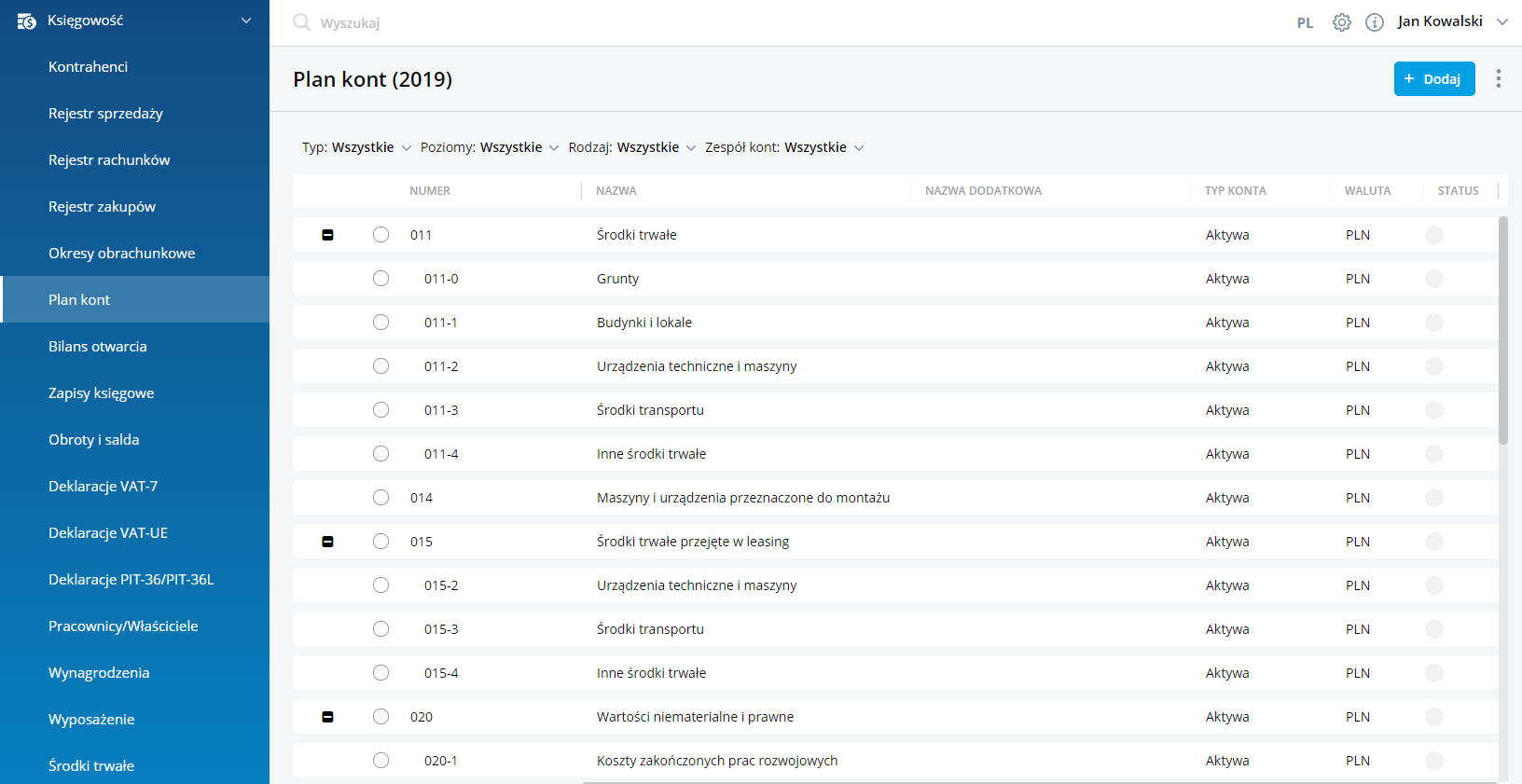This screenshot has height=784, width=1522.
Task: Open Zapisy księgowe in sidebar
Action: 101,393
